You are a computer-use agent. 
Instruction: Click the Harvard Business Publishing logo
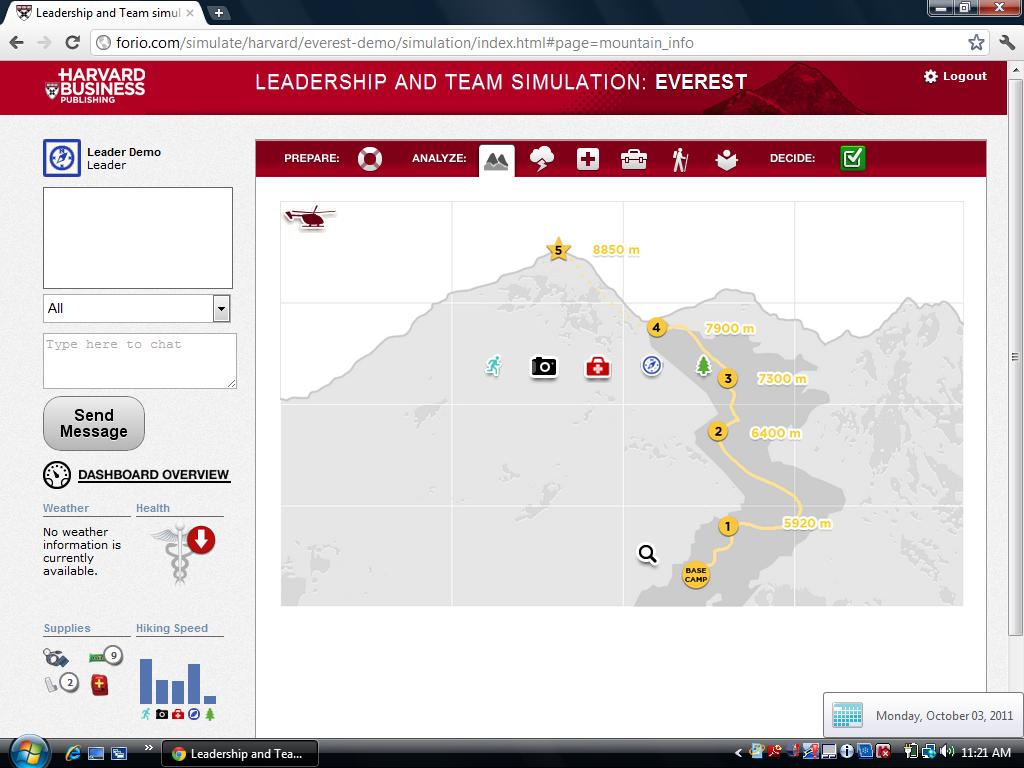[95, 86]
